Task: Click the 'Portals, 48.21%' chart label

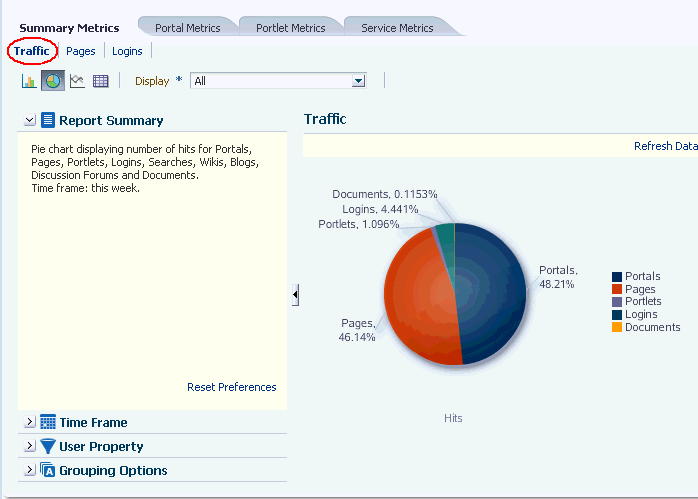Action: 558,277
